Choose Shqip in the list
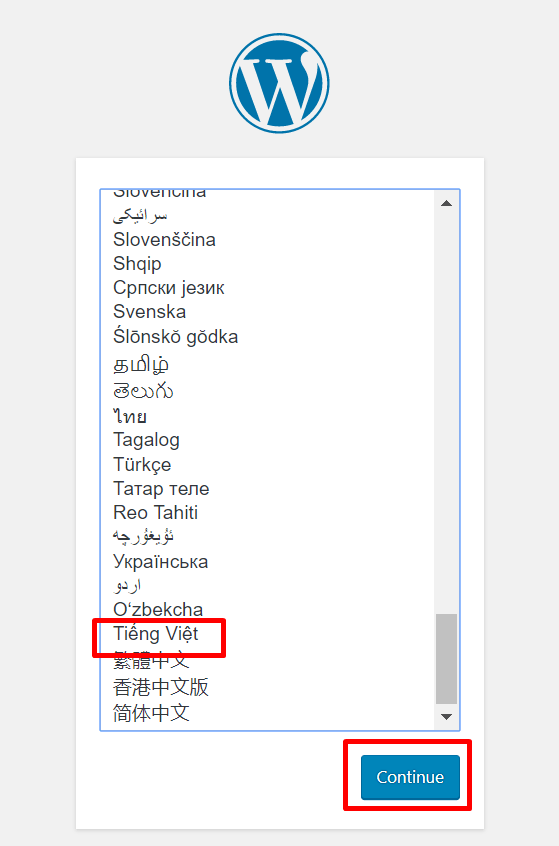 click(x=137, y=264)
